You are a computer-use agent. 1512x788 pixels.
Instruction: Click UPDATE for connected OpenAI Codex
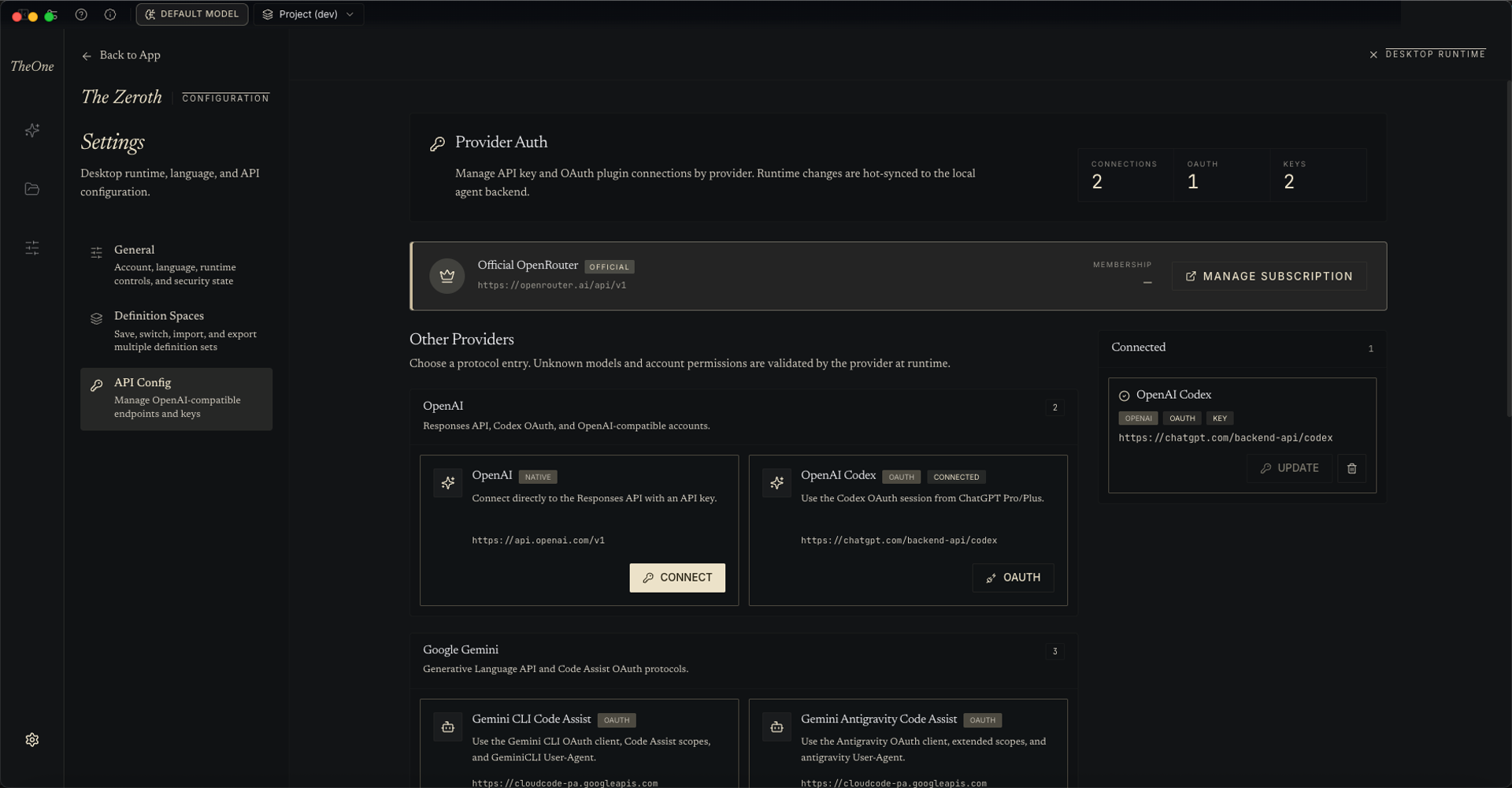[1289, 468]
